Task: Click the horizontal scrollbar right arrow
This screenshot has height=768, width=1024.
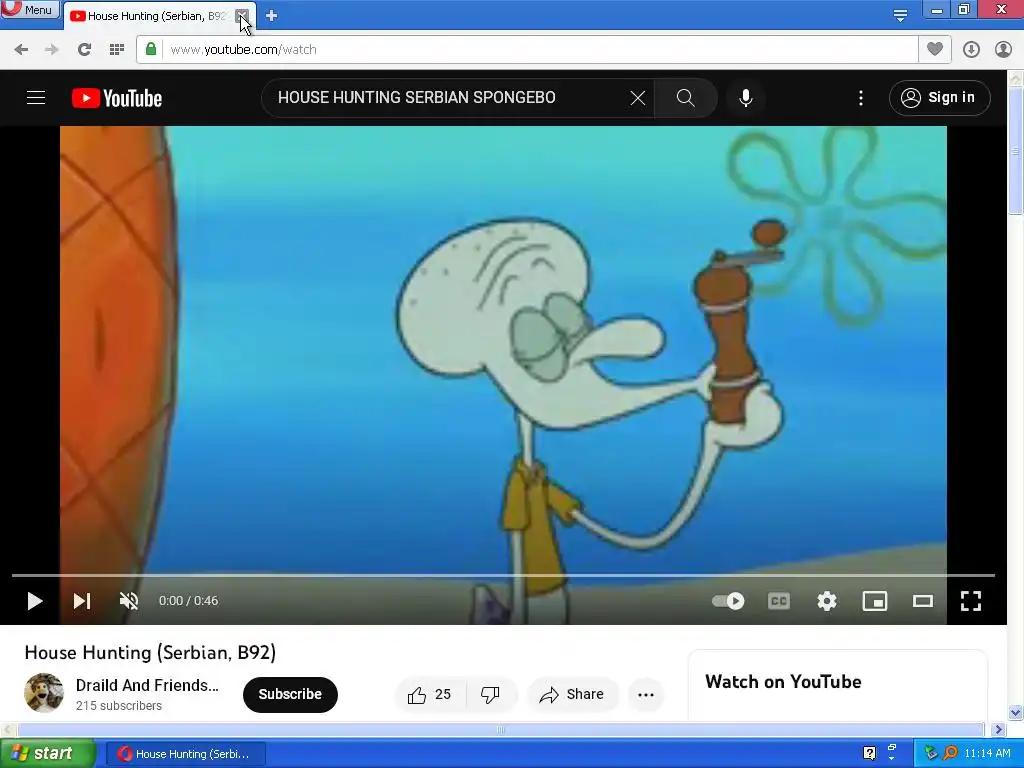Action: pyautogui.click(x=999, y=729)
